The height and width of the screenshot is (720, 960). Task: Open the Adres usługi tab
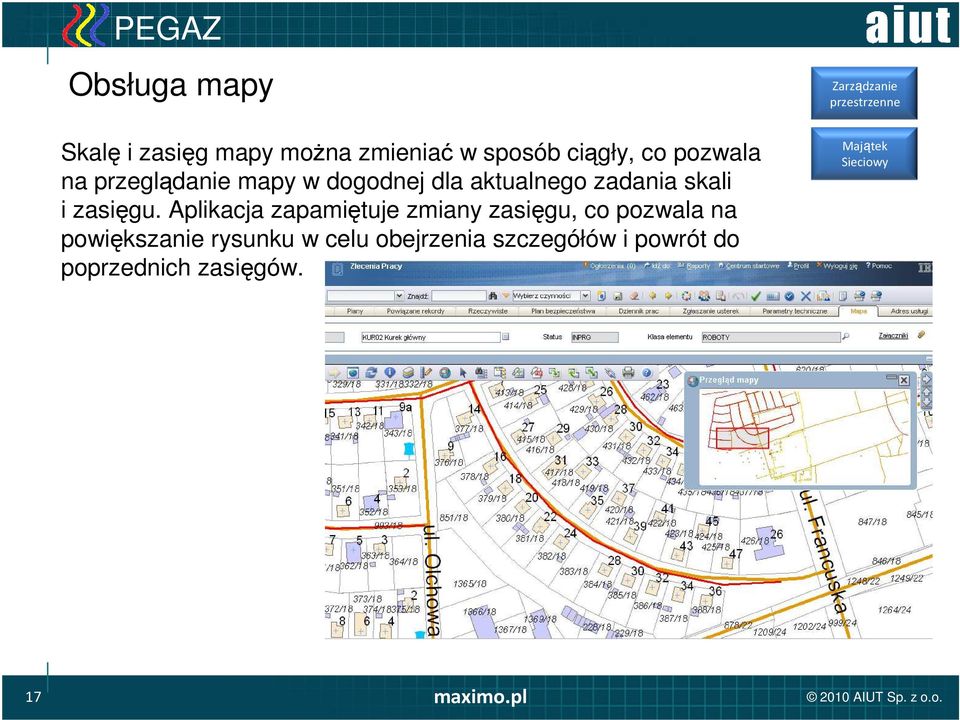[909, 311]
